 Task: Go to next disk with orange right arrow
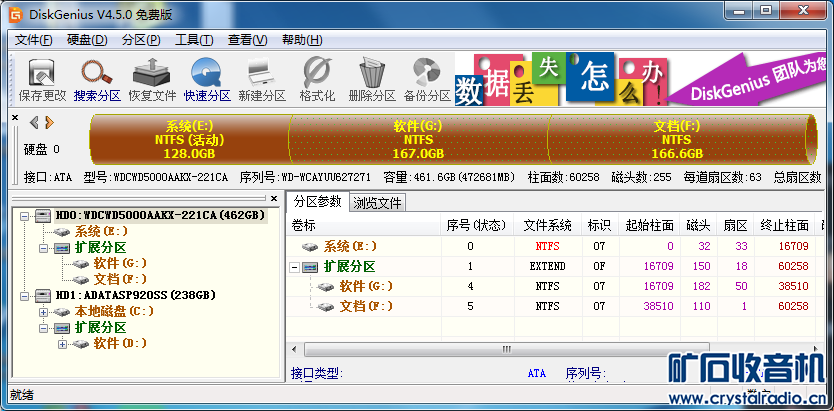(x=49, y=123)
